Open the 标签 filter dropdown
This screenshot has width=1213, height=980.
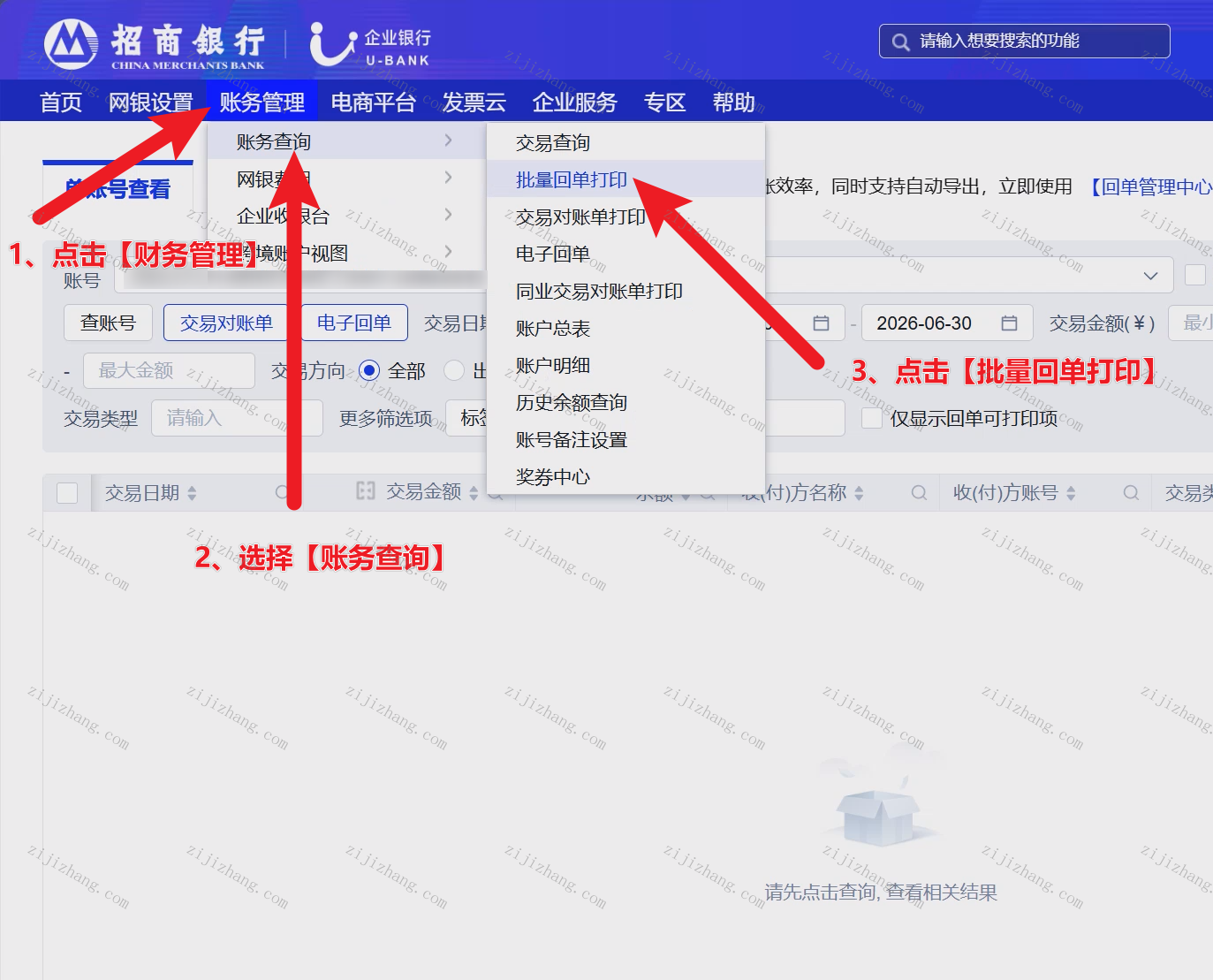467,418
